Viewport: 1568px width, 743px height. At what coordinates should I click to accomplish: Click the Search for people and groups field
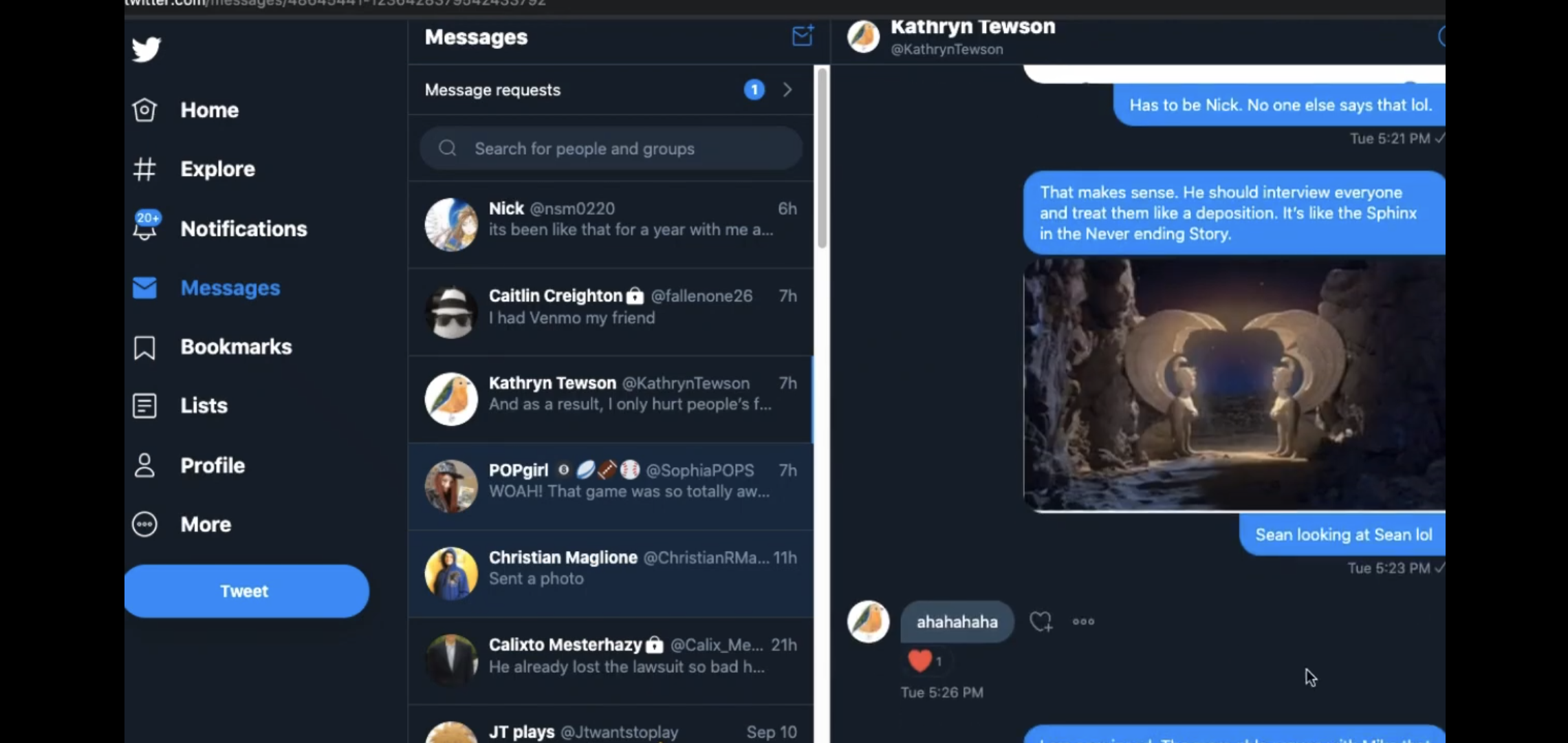(x=611, y=149)
